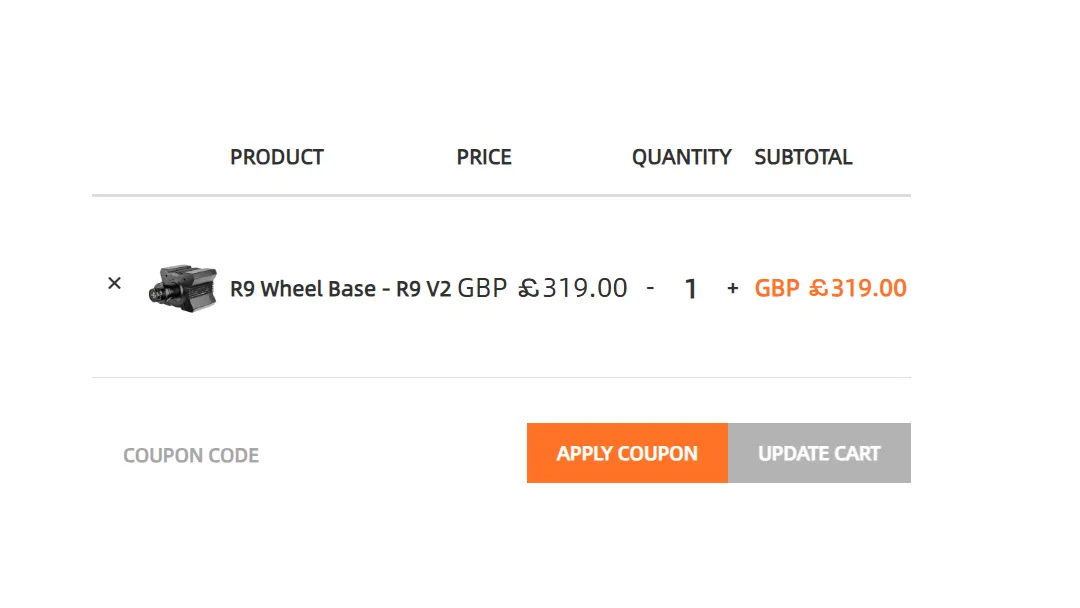Click the R9 Wheel Base product image
The image size is (1080, 608).
point(184,285)
